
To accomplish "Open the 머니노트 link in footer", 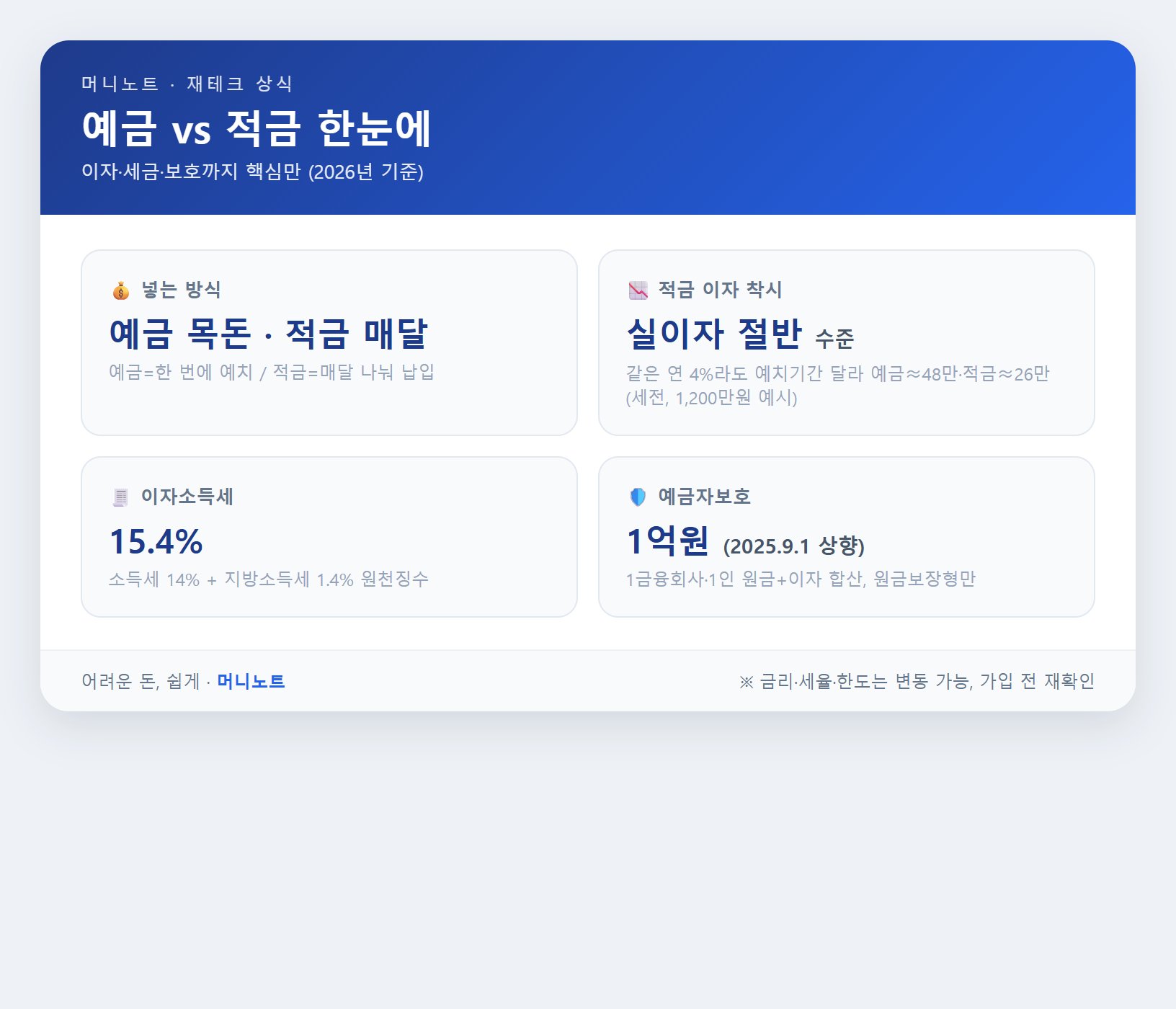I will 251,681.
